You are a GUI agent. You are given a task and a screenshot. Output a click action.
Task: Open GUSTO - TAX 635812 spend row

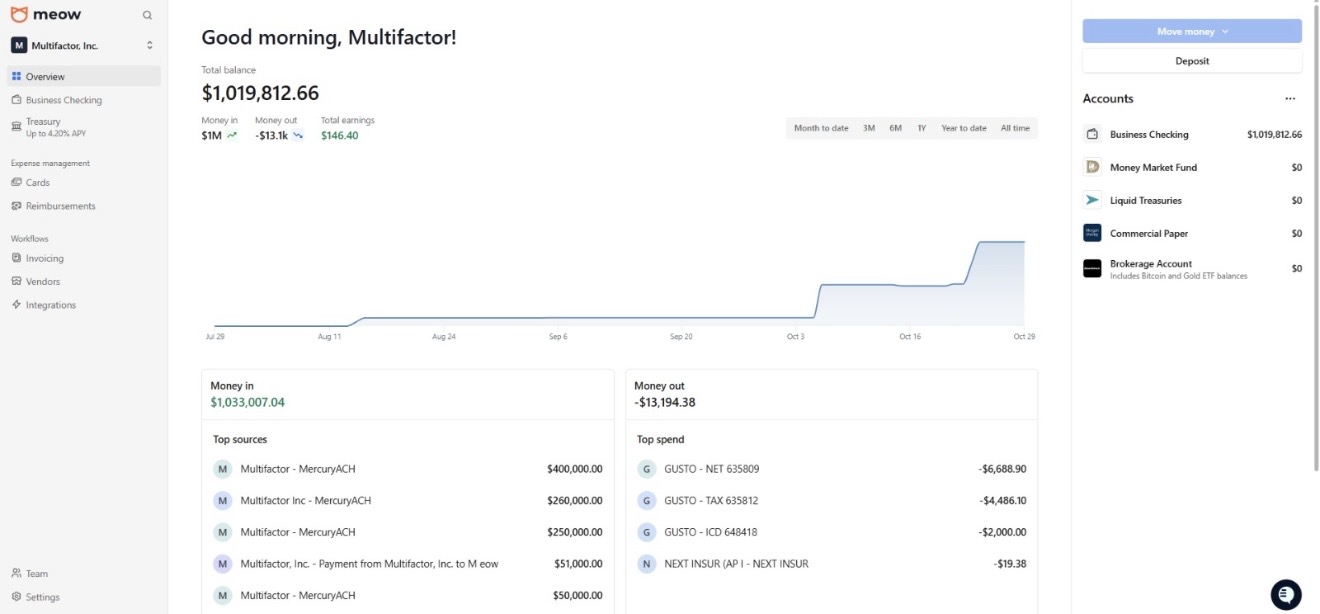[x=832, y=500]
